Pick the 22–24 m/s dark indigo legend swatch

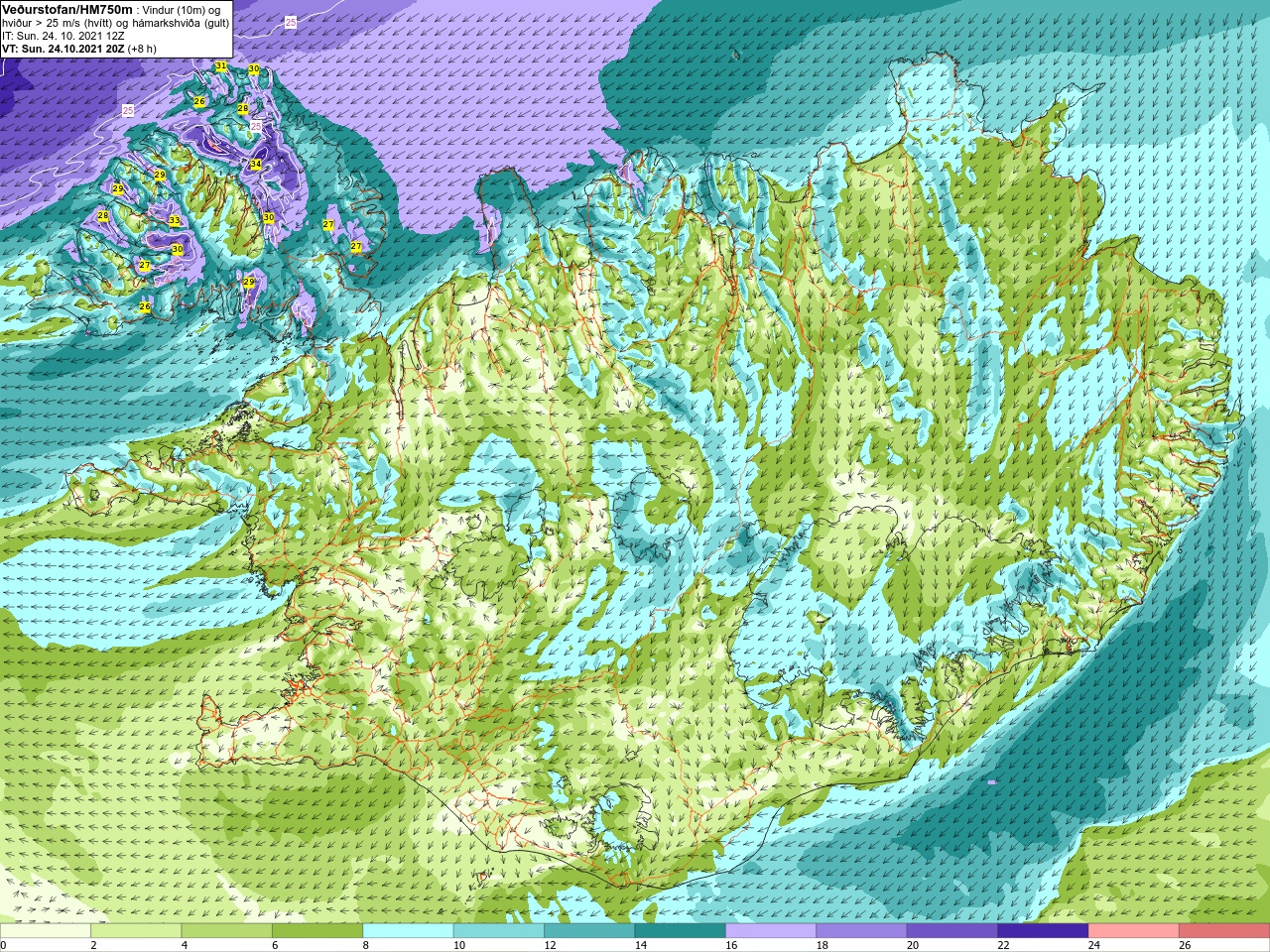coord(1043,931)
